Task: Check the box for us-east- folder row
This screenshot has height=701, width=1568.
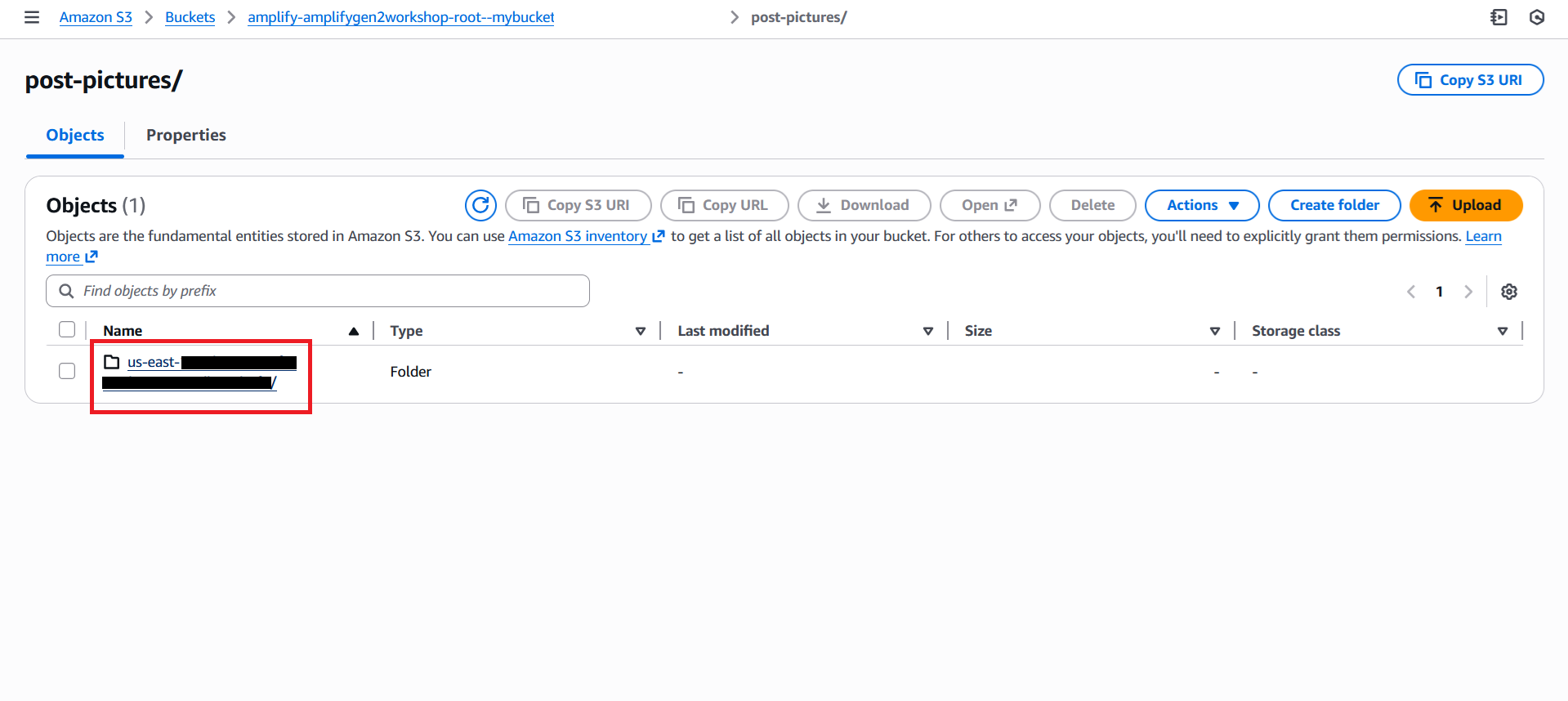Action: (x=67, y=371)
